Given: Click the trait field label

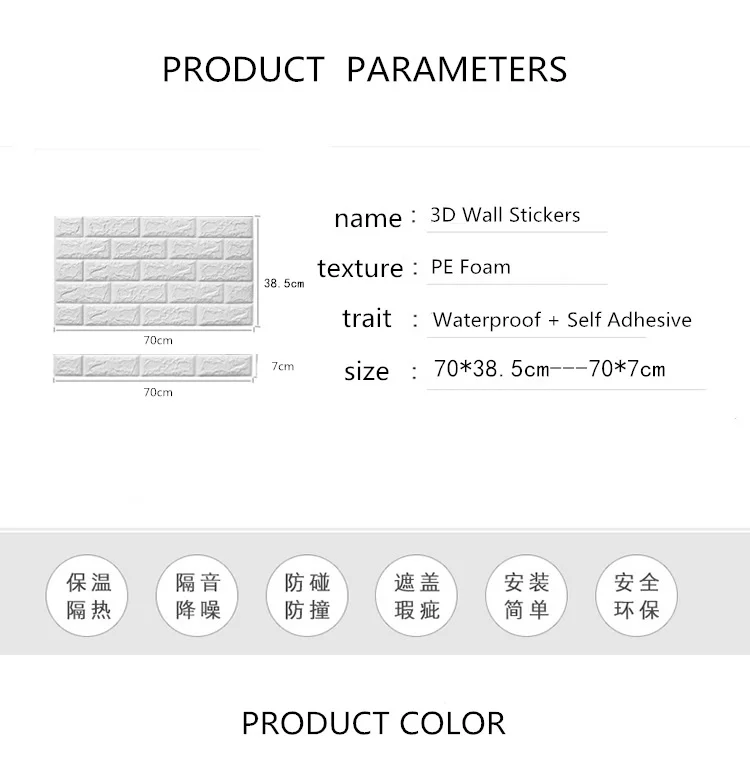Looking at the screenshot, I should click(x=366, y=318).
